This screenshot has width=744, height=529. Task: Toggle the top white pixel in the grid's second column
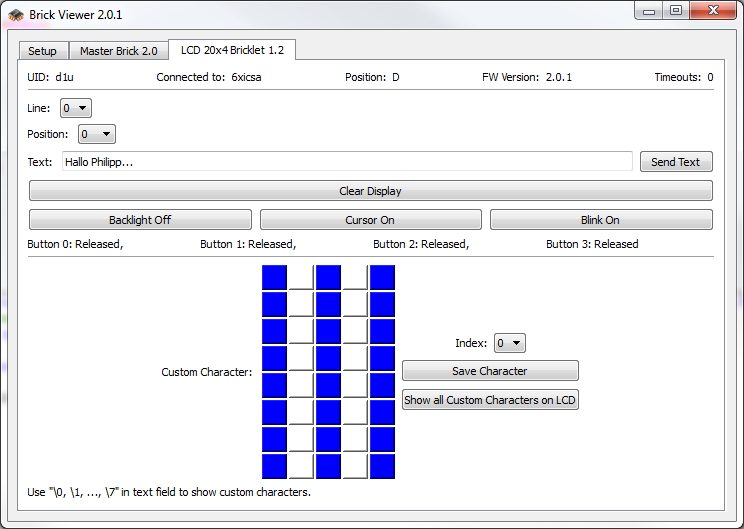pos(301,277)
